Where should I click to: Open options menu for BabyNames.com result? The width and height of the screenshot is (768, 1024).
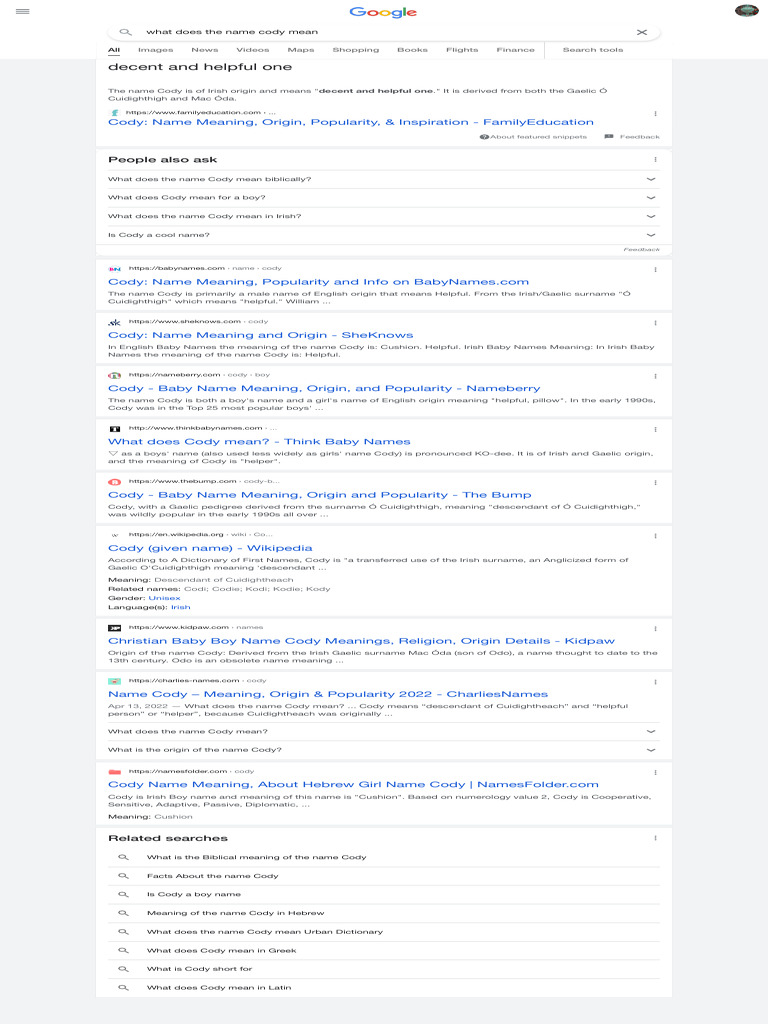655,269
